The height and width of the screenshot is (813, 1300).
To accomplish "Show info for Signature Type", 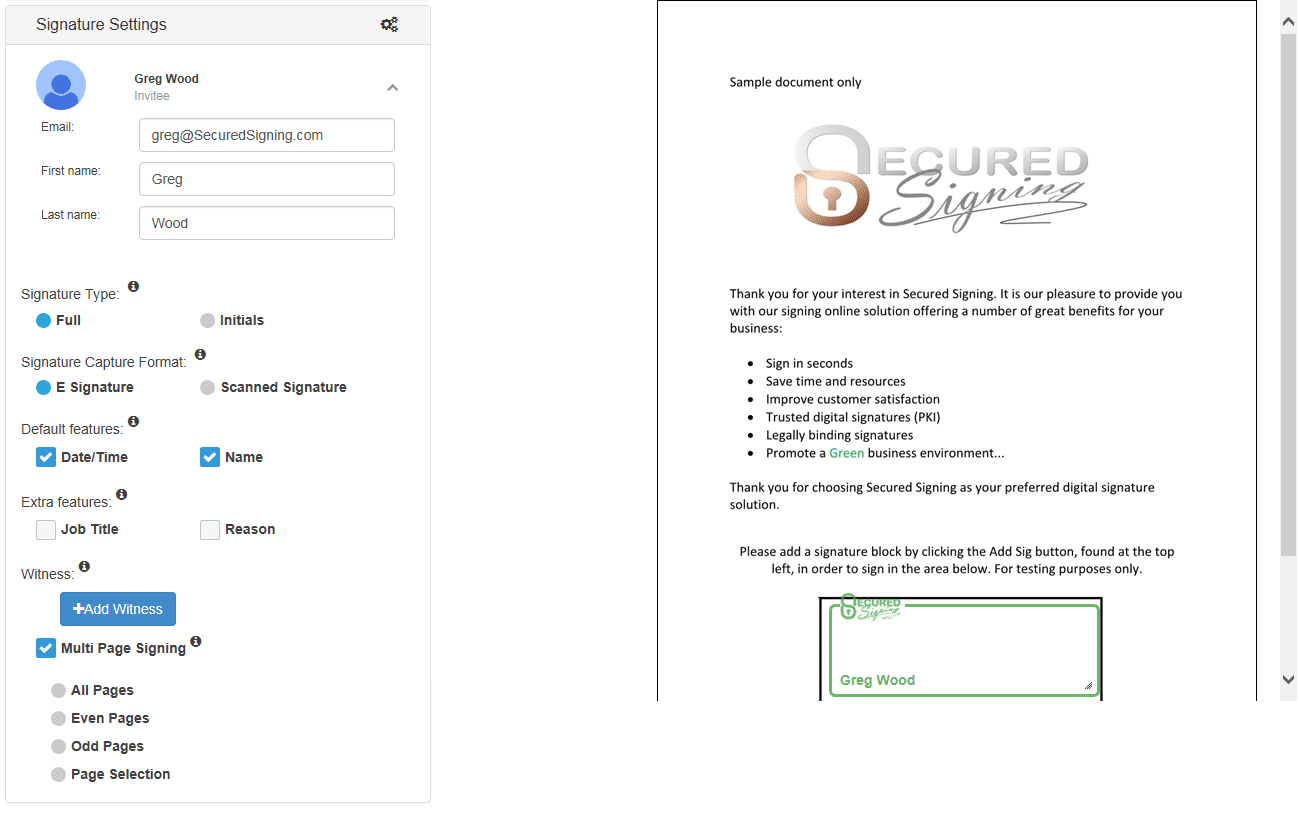I will coord(133,287).
